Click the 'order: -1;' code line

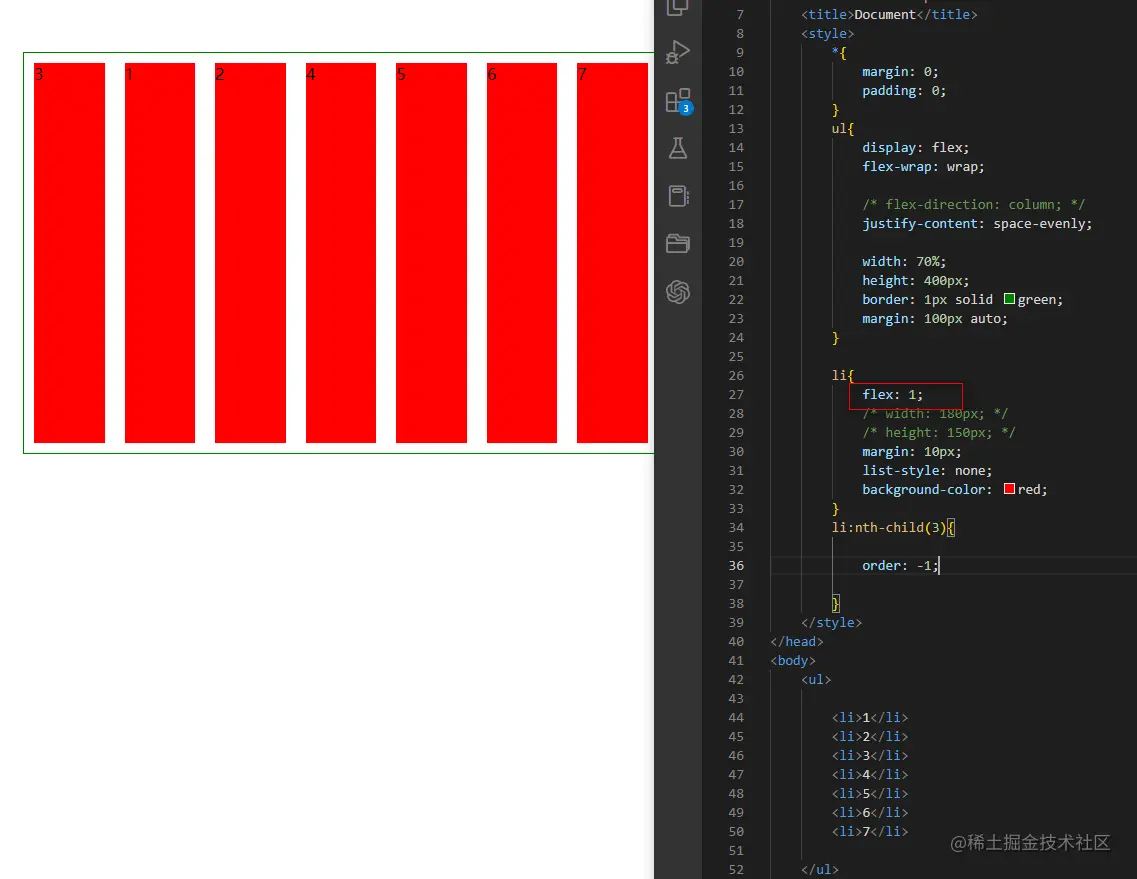(x=901, y=566)
